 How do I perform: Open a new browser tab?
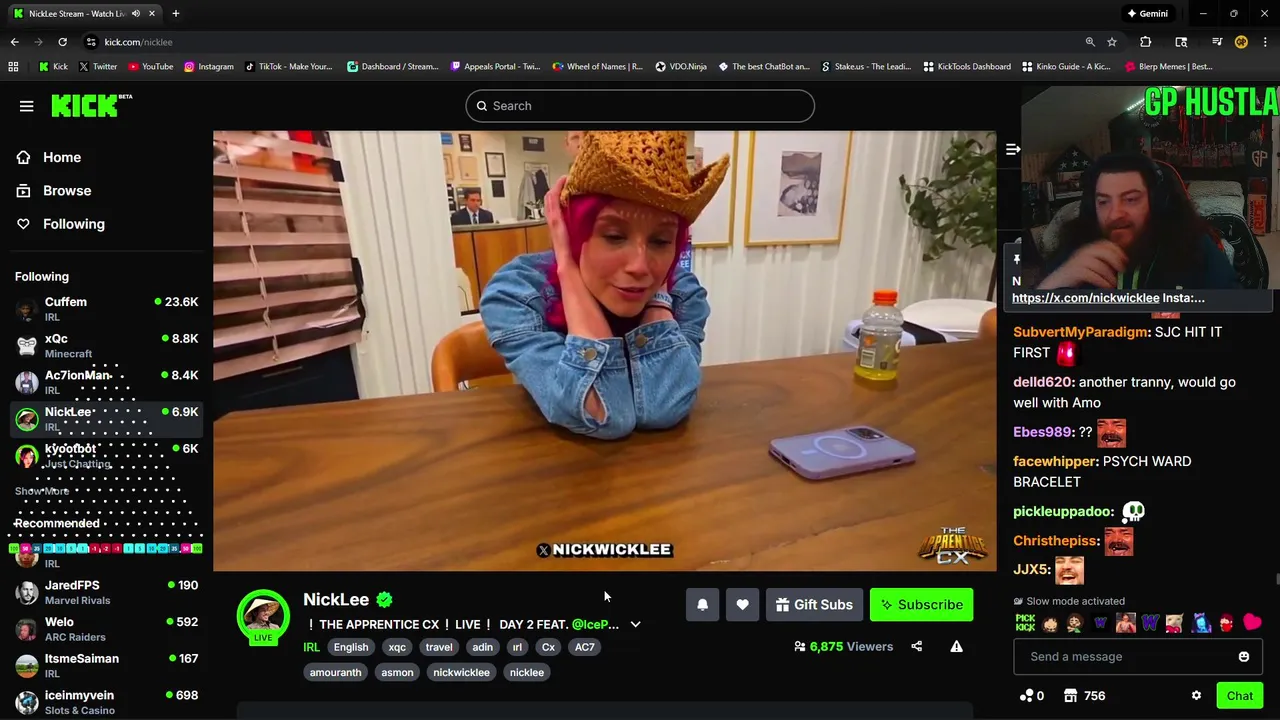pos(175,13)
